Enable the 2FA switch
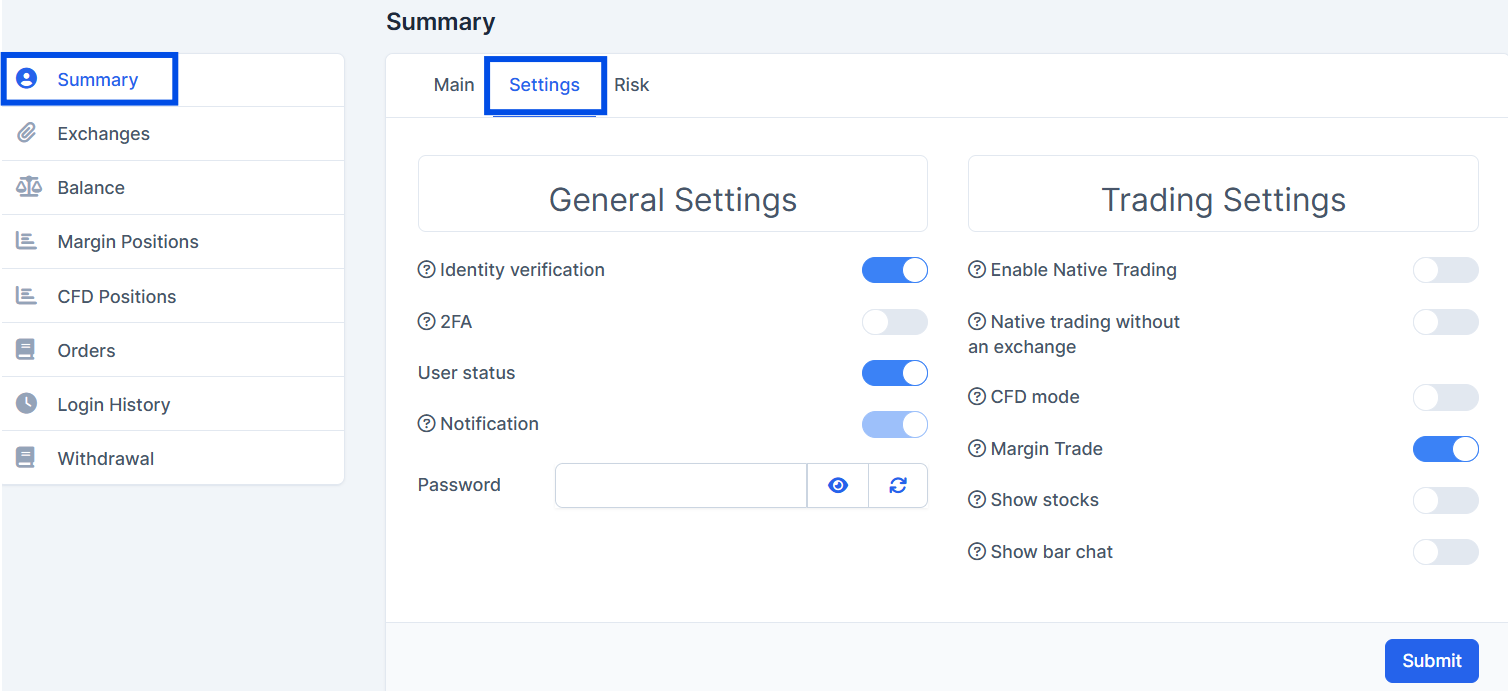Screen dimensions: 1508x691 [895, 321]
